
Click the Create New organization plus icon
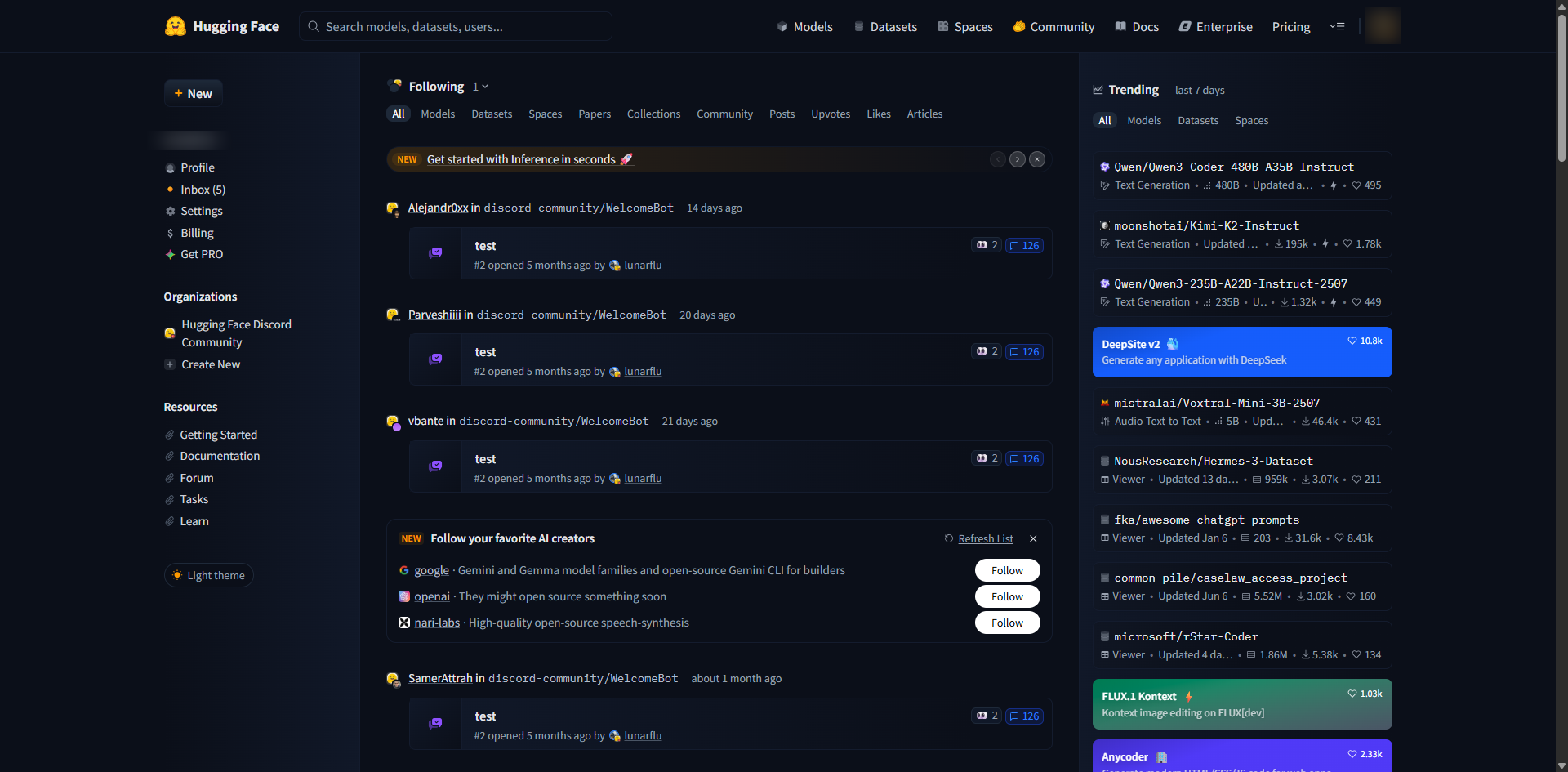[170, 364]
